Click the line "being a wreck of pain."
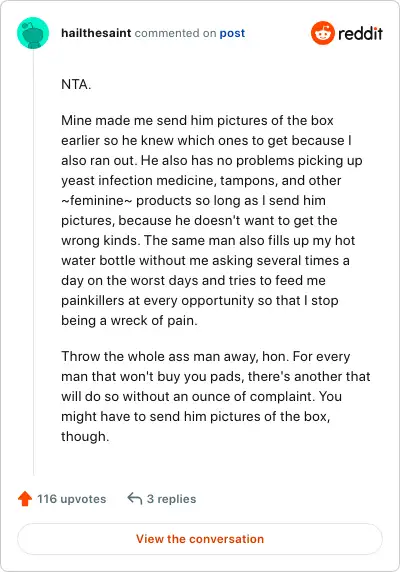The width and height of the screenshot is (400, 572). coord(129,321)
